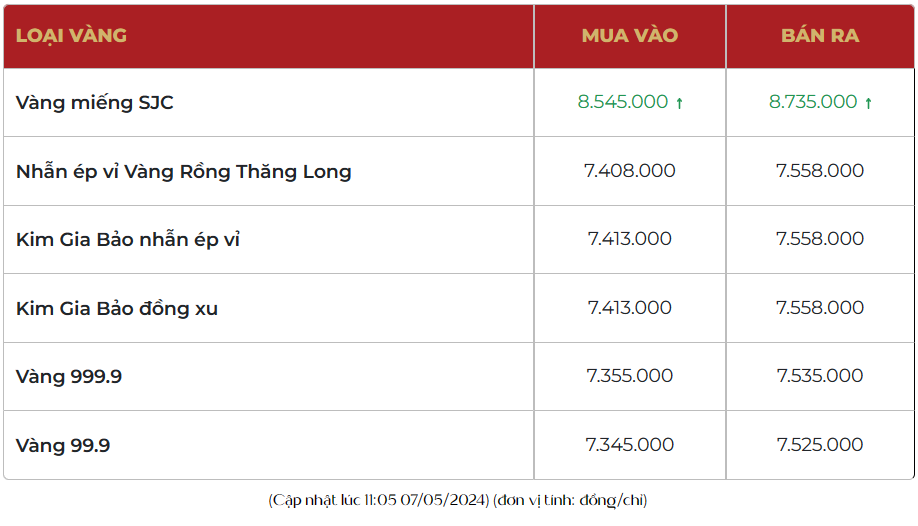Click the sell price 7.535.000
This screenshot has height=526, width=918.
tap(820, 376)
